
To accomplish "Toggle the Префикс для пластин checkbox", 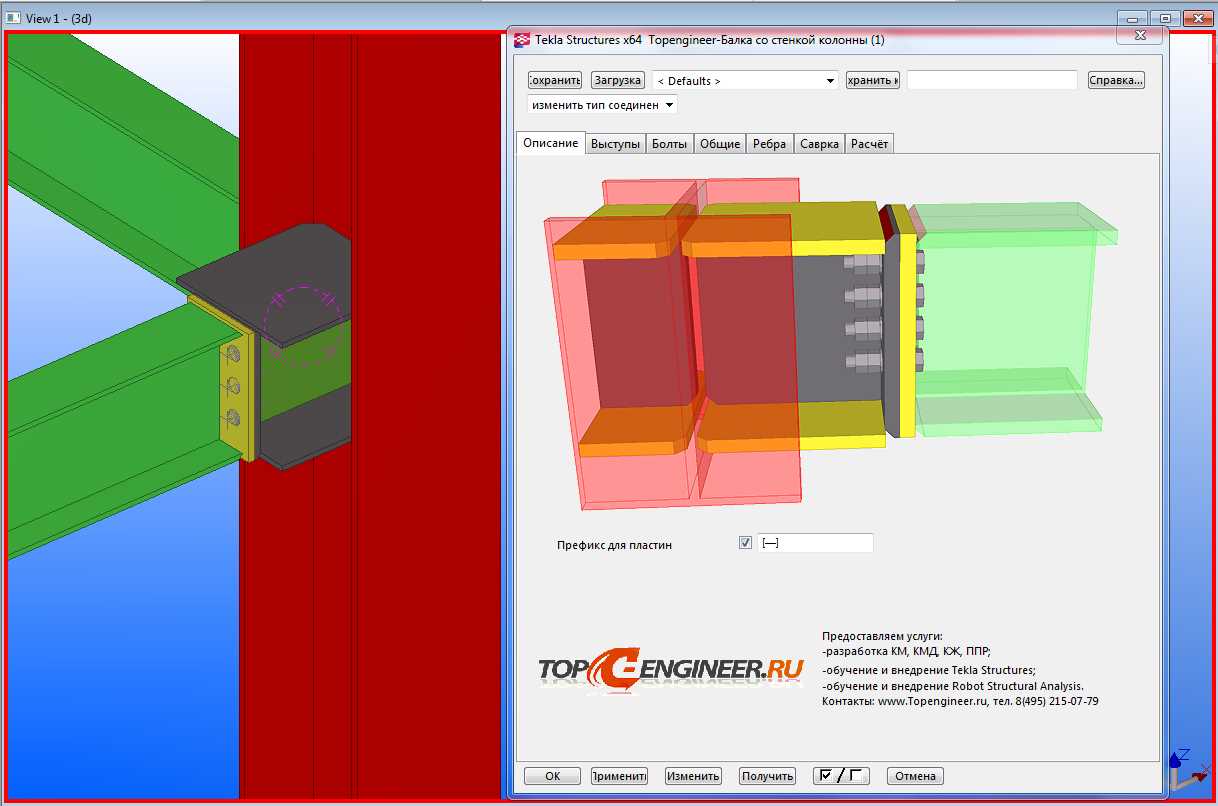I will (745, 543).
